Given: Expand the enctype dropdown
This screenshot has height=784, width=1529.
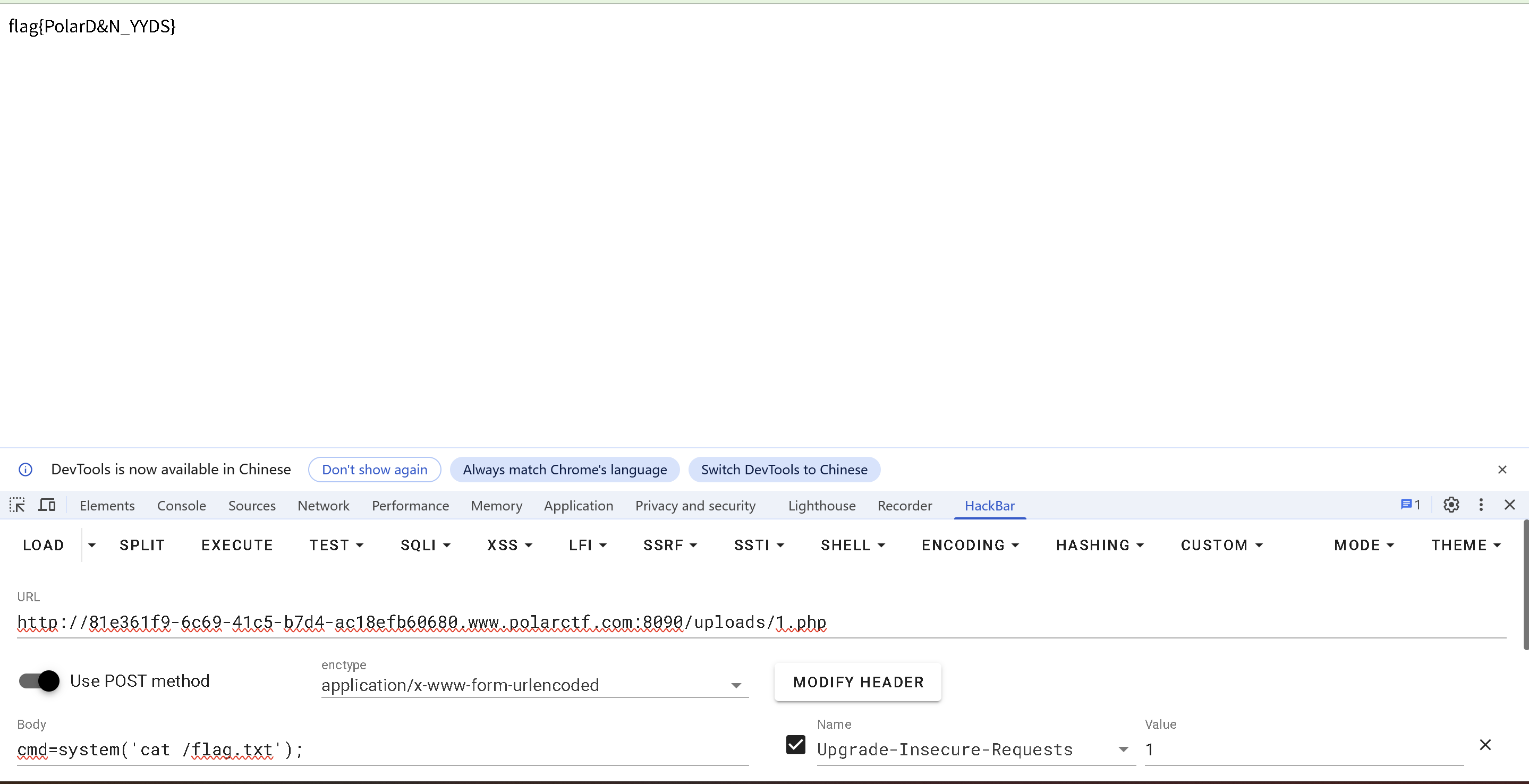Looking at the screenshot, I should pos(736,686).
